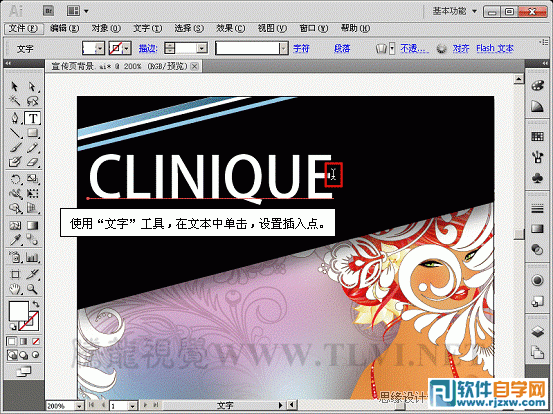This screenshot has width=553, height=414.
Task: Click the Flash 文本 link
Action: coord(495,48)
